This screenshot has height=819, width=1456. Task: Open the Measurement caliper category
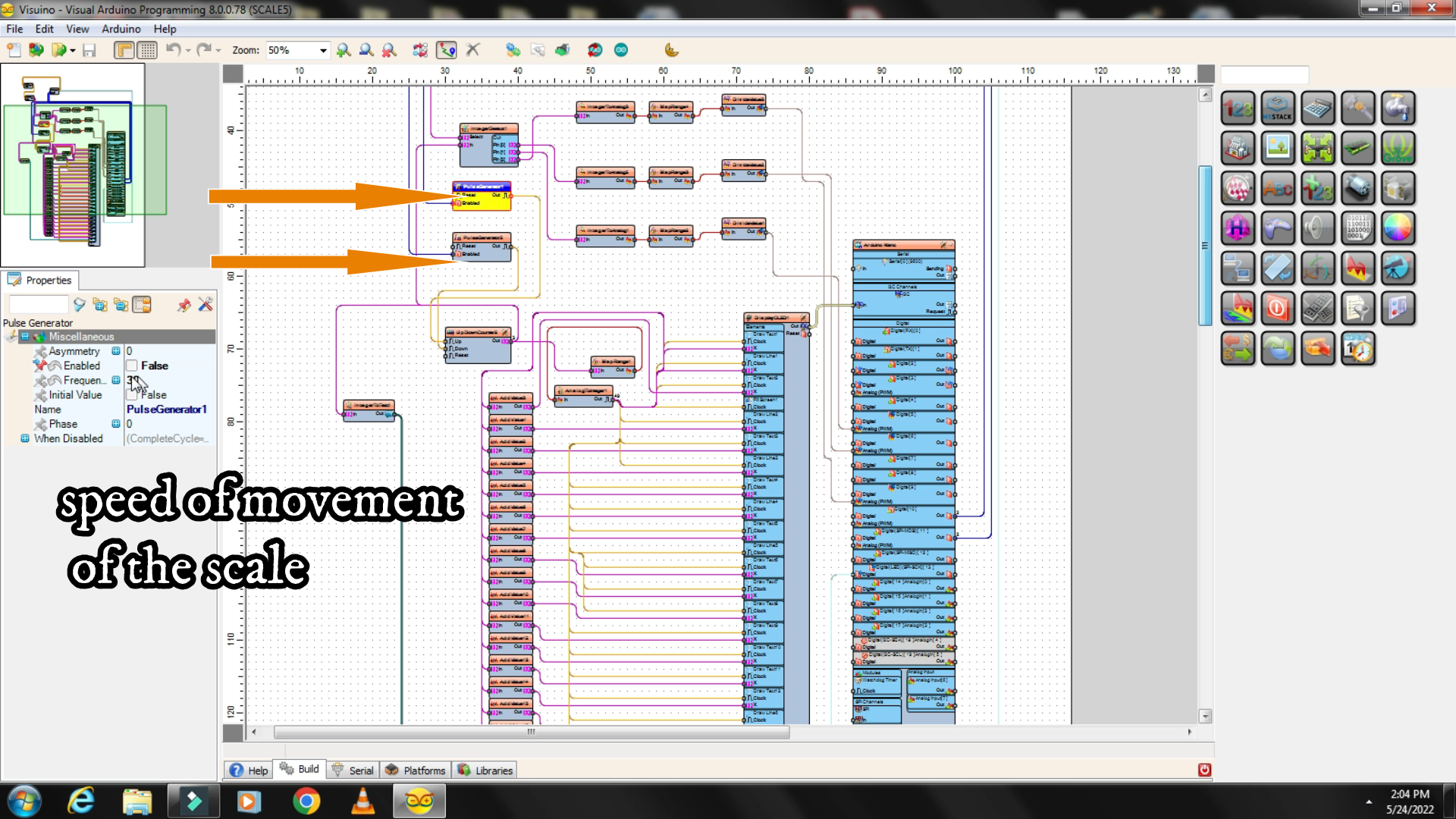pos(1358,108)
